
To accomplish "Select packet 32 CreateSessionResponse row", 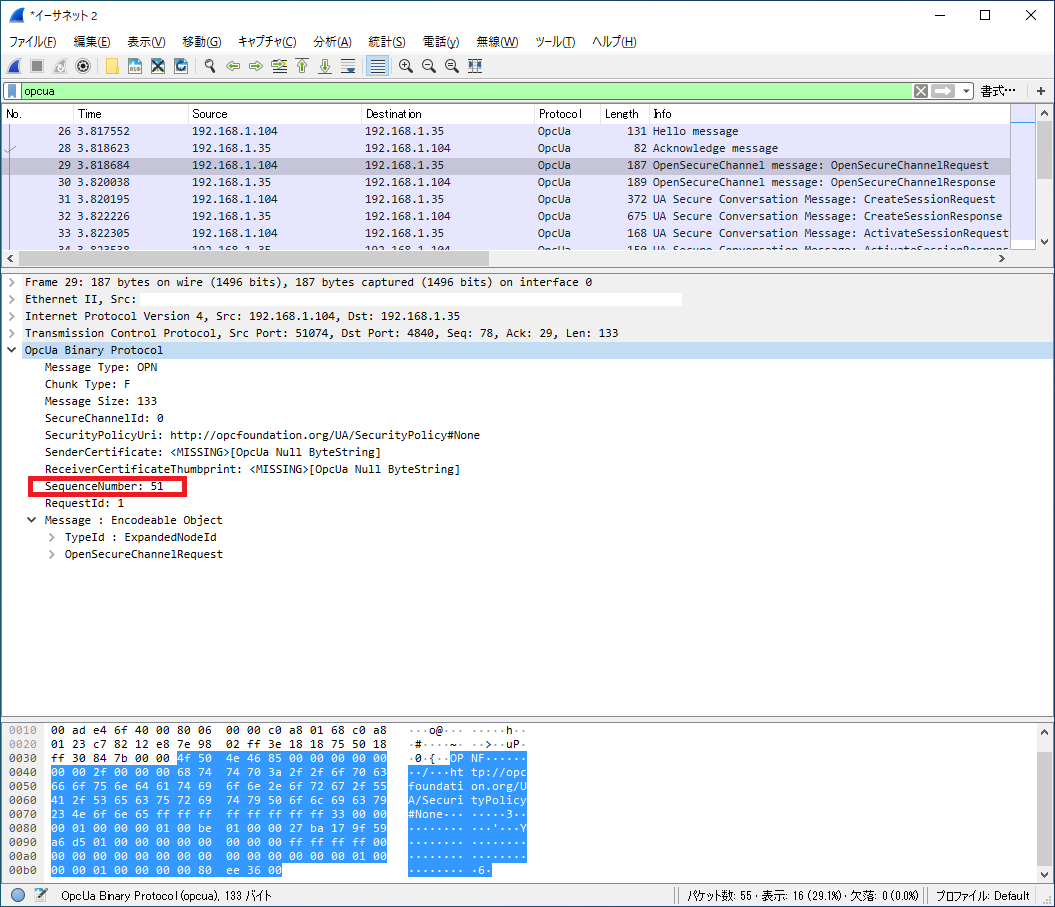I will click(506, 216).
